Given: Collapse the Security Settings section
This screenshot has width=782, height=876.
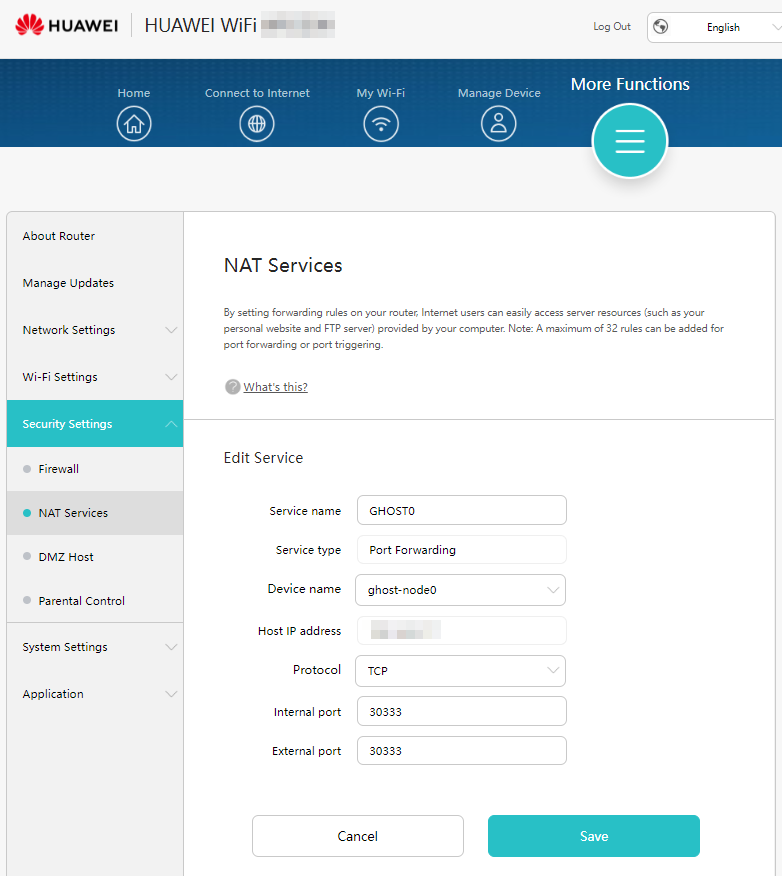Looking at the screenshot, I should (x=95, y=424).
